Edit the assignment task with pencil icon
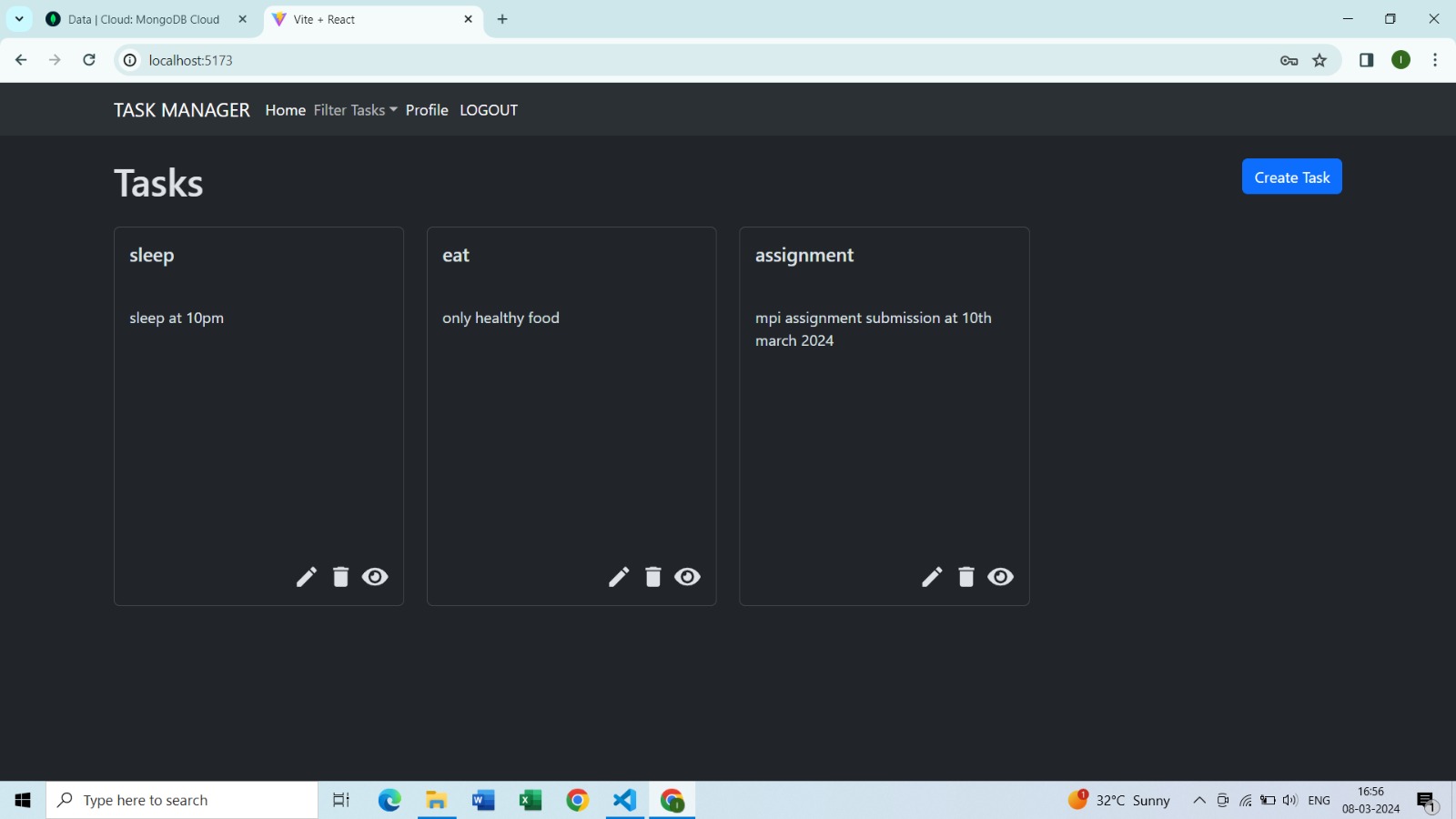The height and width of the screenshot is (819, 1456). point(932,577)
